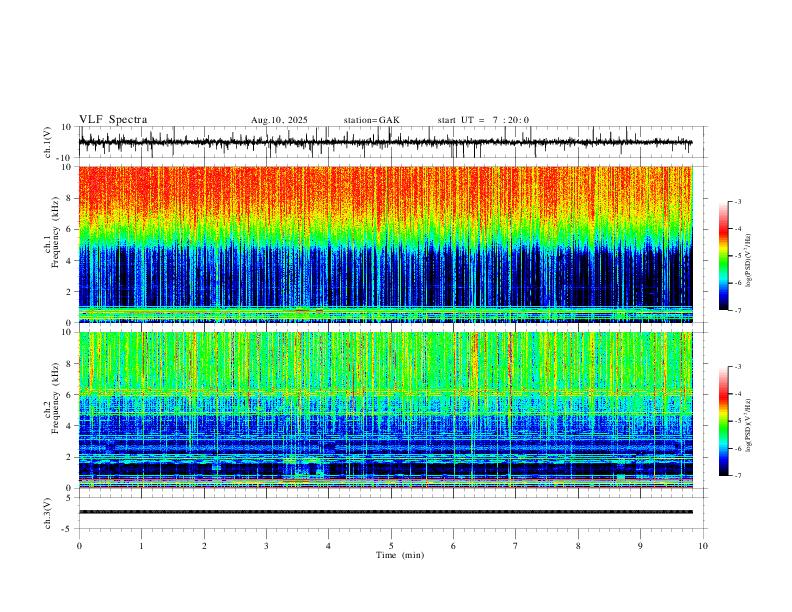This screenshot has width=792, height=612.
Task: Click the ch.1 spectrogram plot area
Action: coord(385,244)
